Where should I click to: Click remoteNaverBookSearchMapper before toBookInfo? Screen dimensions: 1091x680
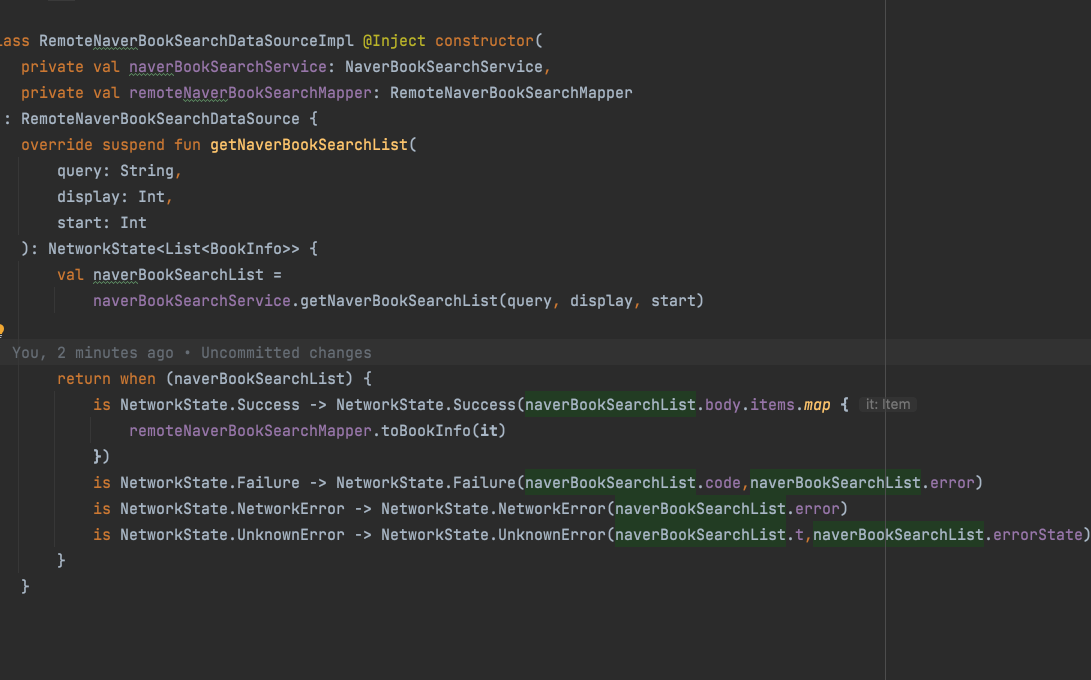click(250, 431)
